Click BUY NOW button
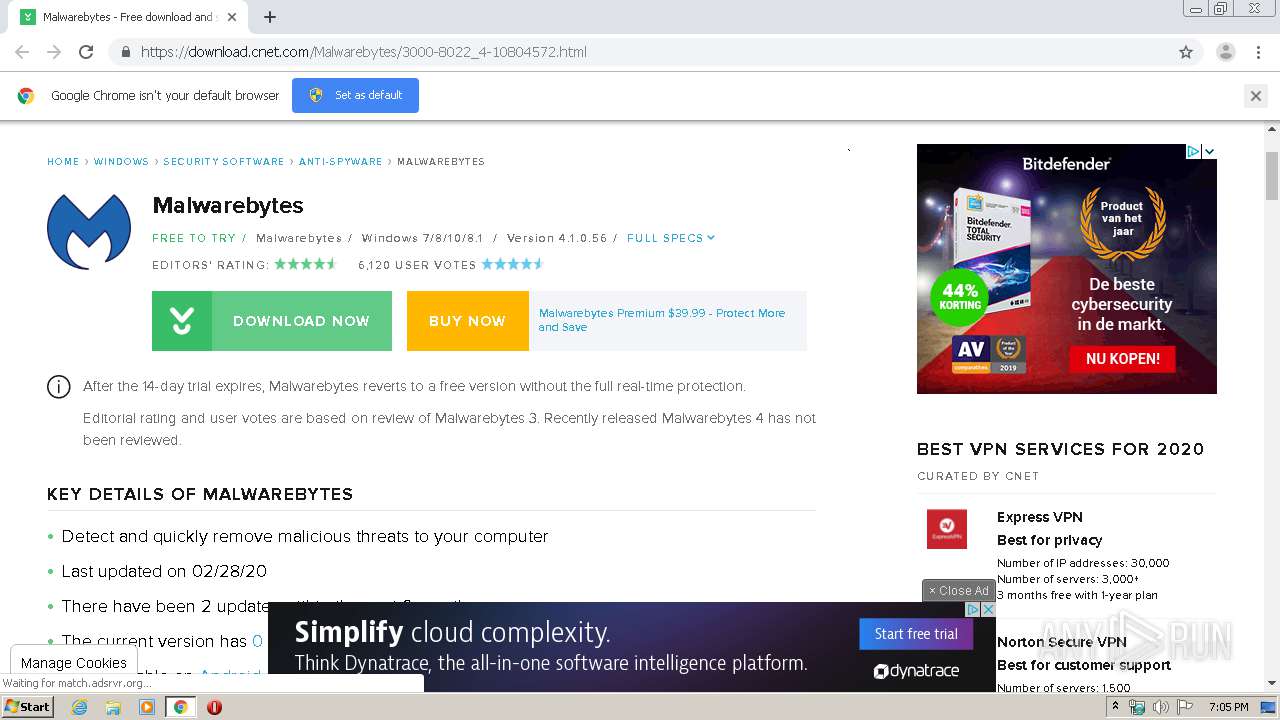Screen dimensions: 1280x720 (x=467, y=321)
